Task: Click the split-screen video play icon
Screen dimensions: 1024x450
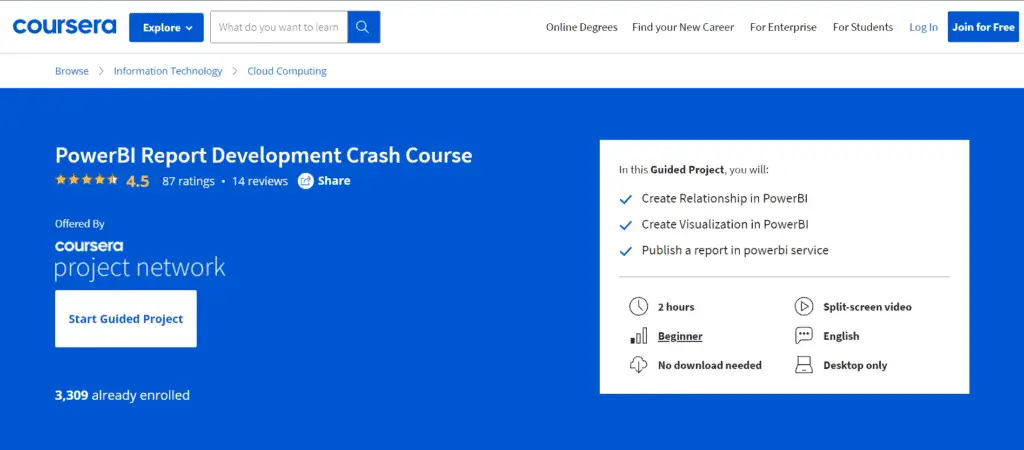Action: click(803, 306)
